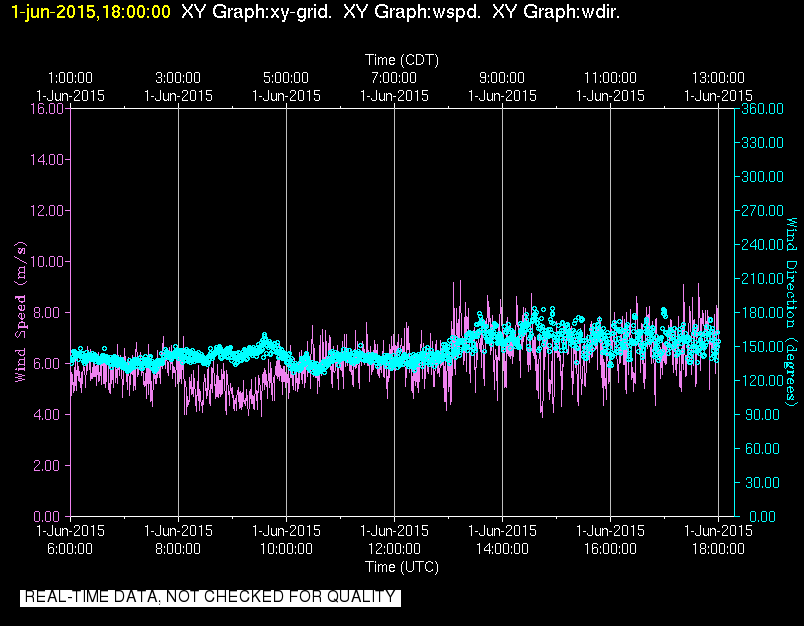The height and width of the screenshot is (626, 804).
Task: Click the 8.00 wind speed axis value
Action: coord(47,313)
